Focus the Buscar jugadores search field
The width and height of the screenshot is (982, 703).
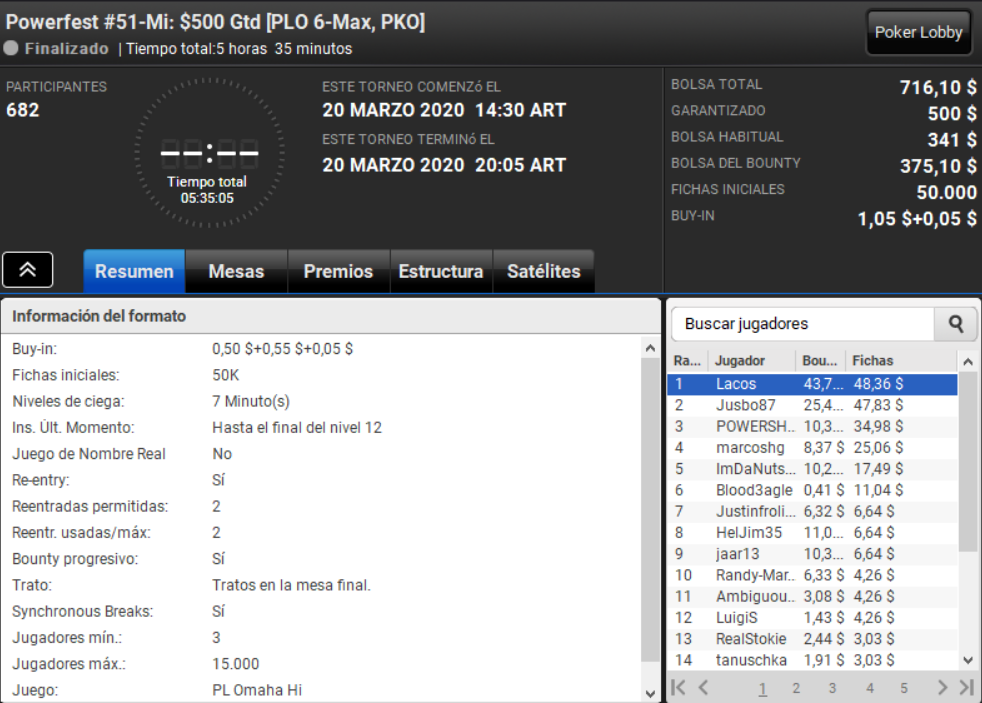click(x=803, y=324)
